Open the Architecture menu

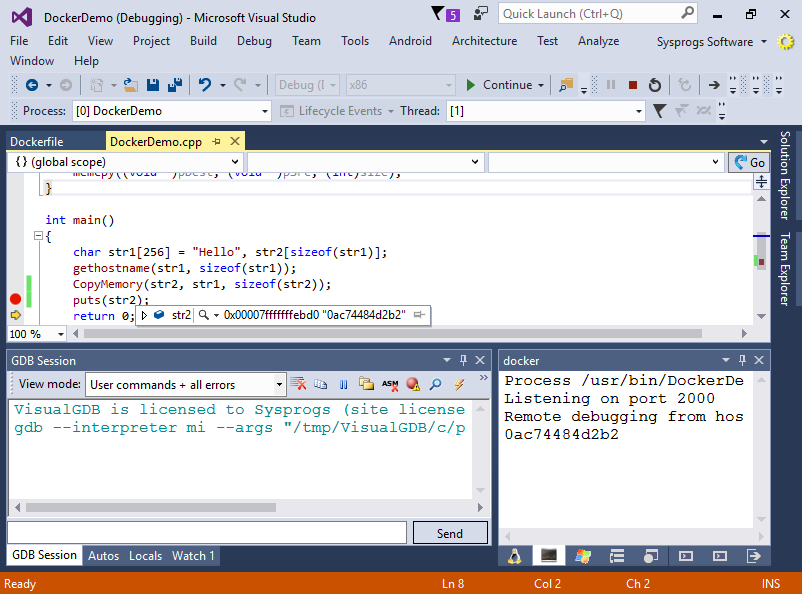484,41
